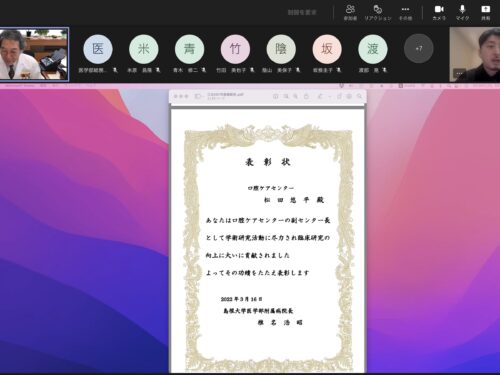Image resolution: width=500 pixels, height=375 pixels.
Task: Open the participants (参加者) panel
Action: [350, 13]
